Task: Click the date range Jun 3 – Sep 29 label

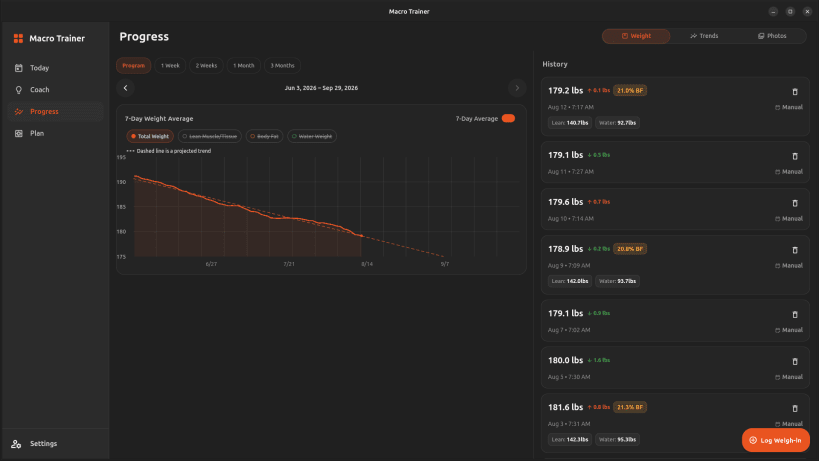Action: 321,88
